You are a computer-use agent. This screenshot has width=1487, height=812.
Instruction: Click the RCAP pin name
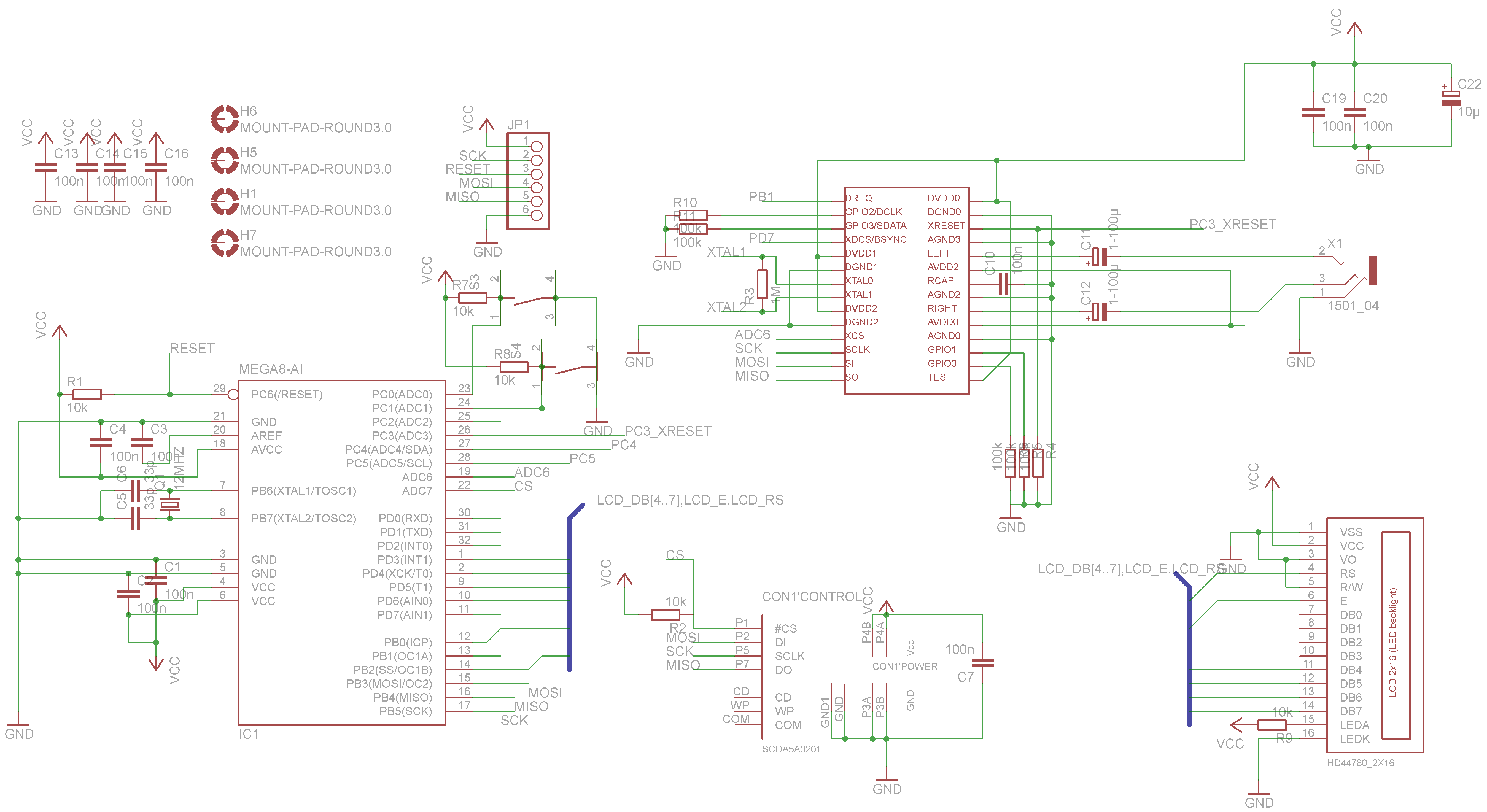(940, 281)
